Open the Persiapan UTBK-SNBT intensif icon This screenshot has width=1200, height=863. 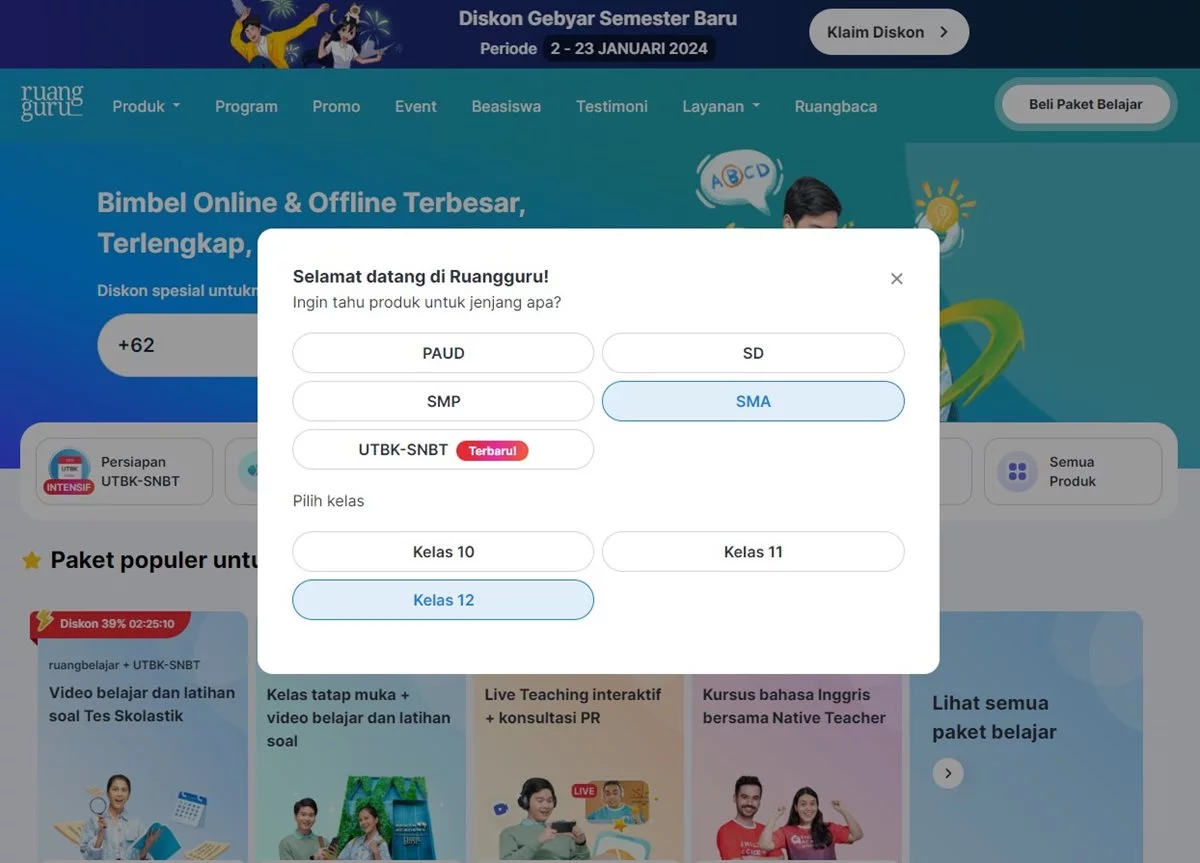[x=69, y=471]
